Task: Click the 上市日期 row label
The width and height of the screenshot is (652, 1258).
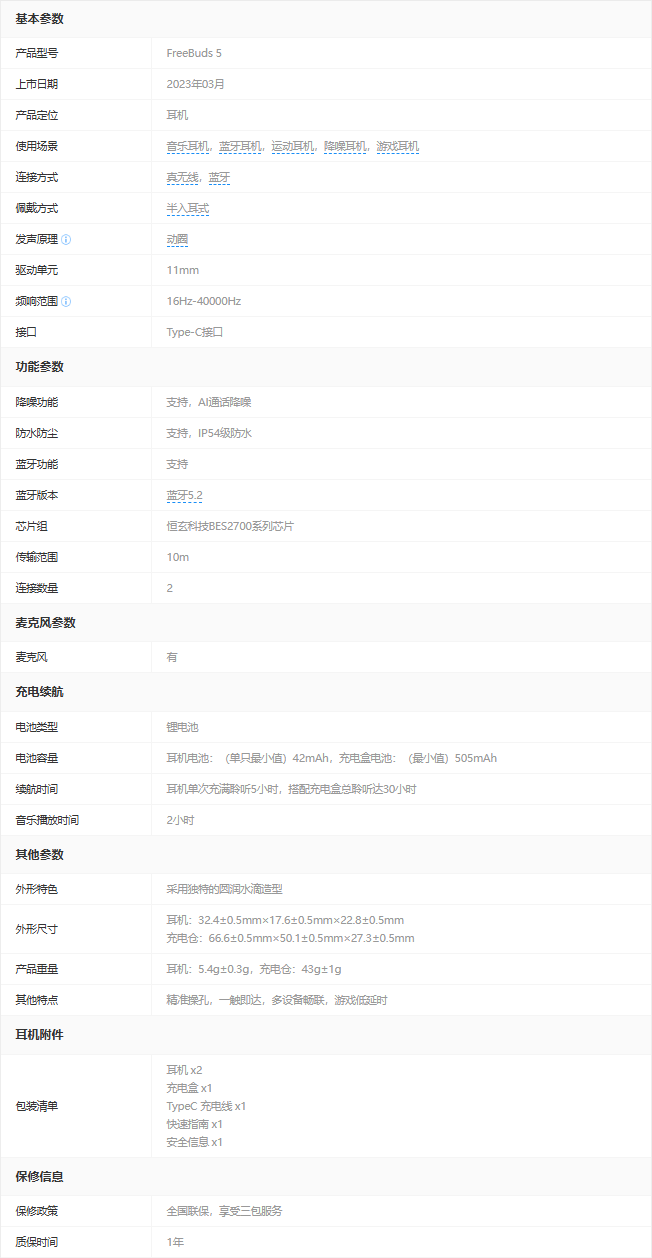Action: coord(37,84)
